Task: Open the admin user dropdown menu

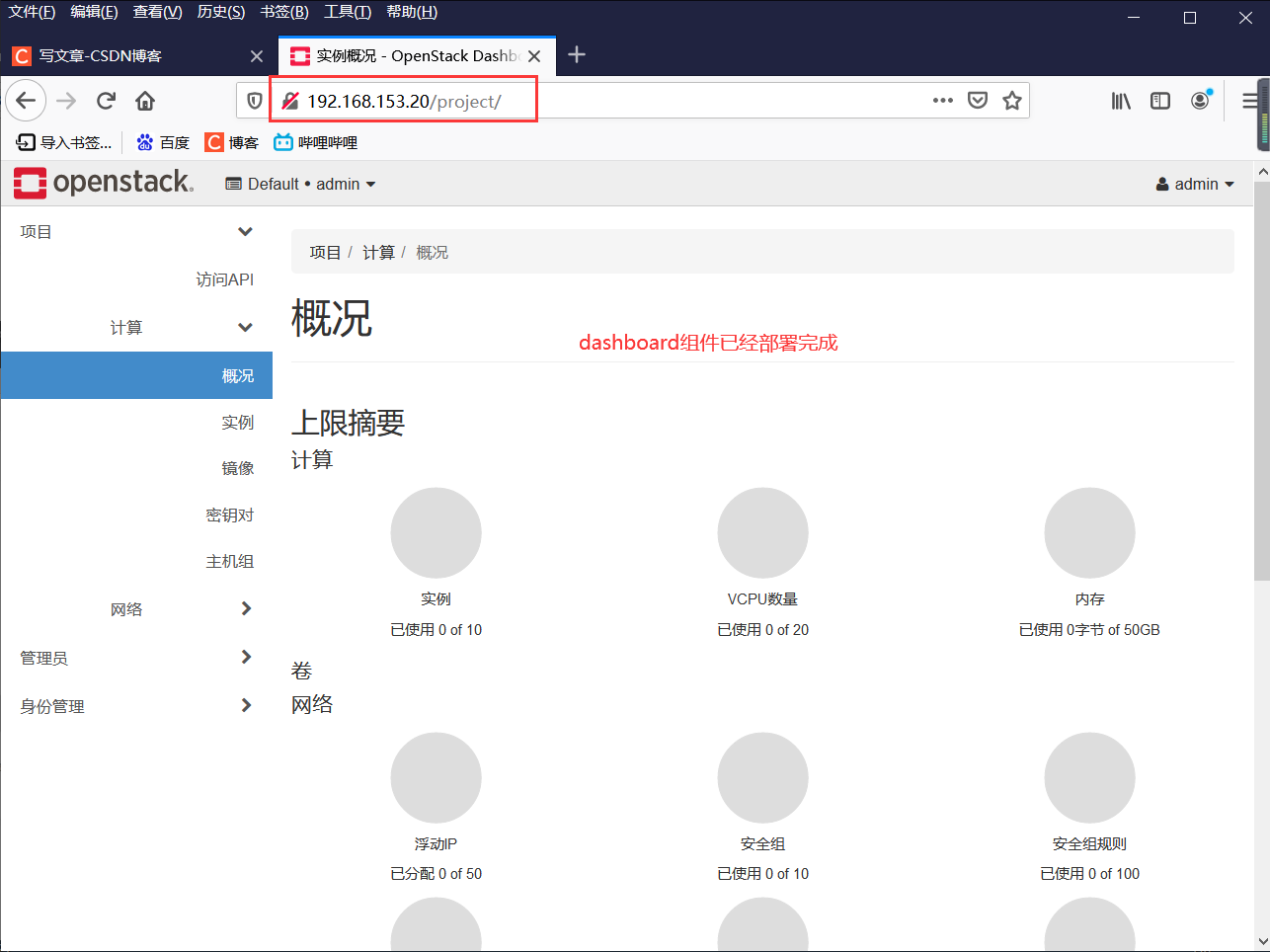Action: tap(1195, 183)
